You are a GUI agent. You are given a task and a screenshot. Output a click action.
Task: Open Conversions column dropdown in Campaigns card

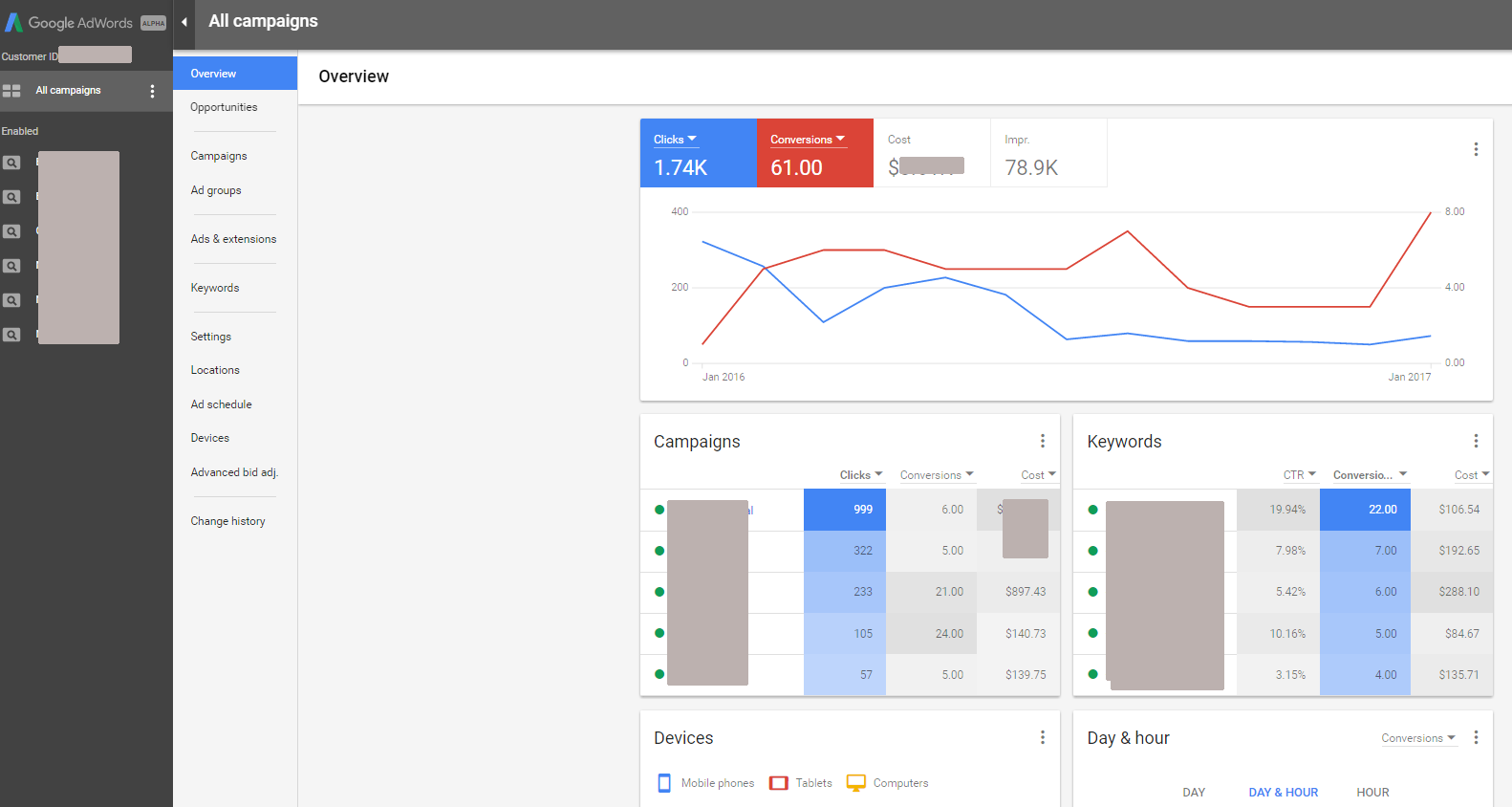pos(937,475)
